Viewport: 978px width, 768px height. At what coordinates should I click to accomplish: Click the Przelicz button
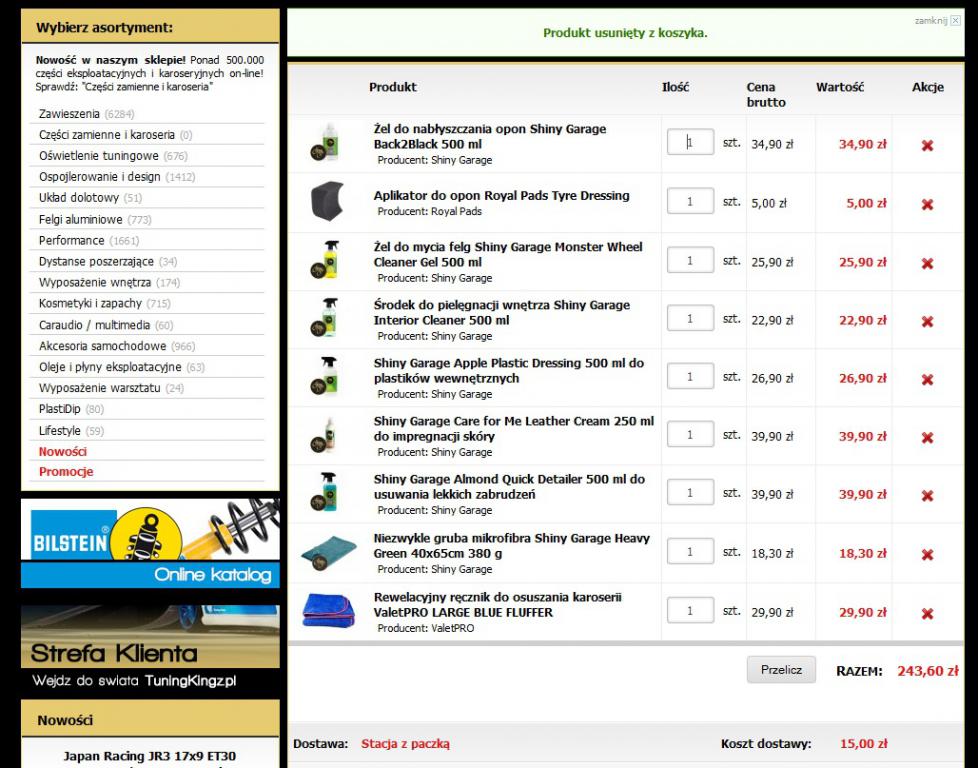coord(781,669)
